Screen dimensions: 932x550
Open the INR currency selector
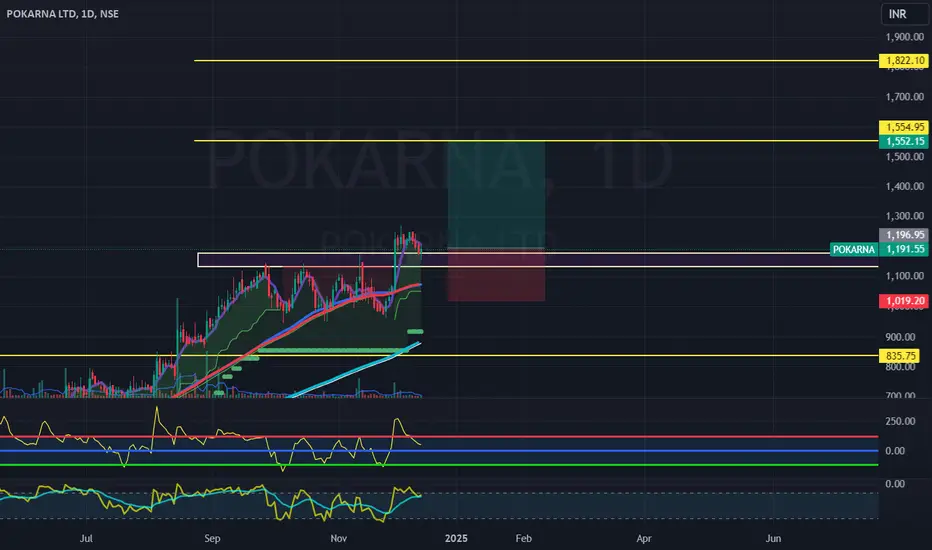(904, 13)
